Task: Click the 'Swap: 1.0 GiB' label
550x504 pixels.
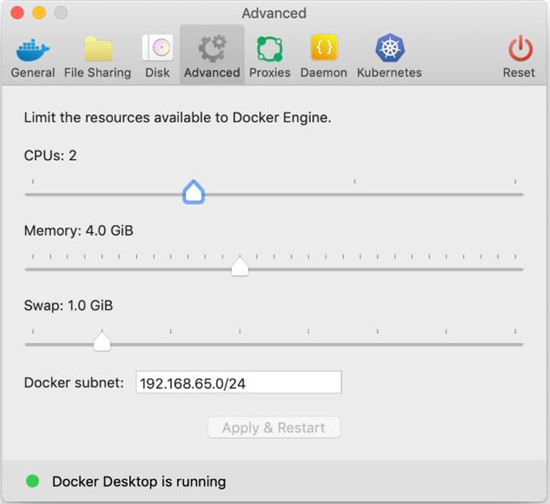Action: 68,305
